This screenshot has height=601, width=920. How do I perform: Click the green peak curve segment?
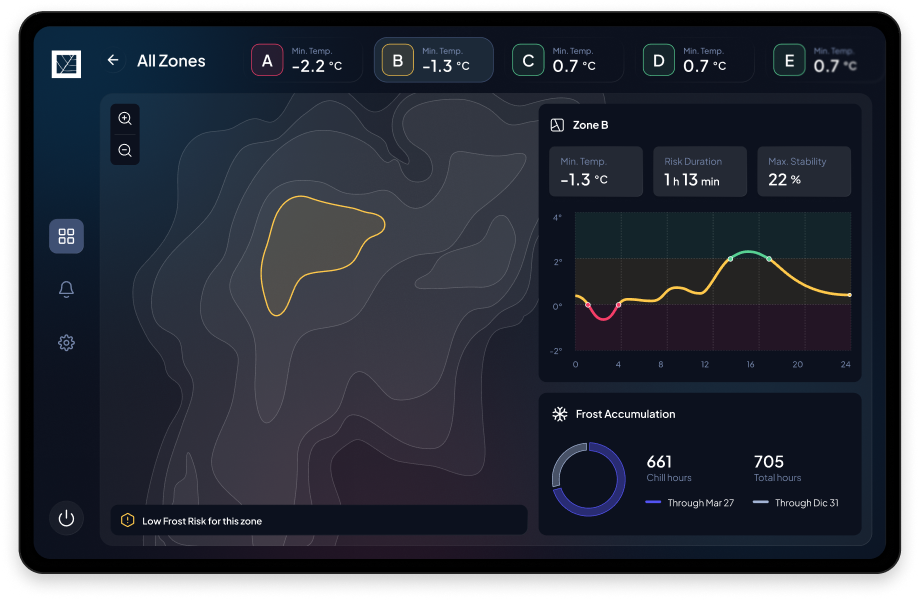click(x=750, y=253)
